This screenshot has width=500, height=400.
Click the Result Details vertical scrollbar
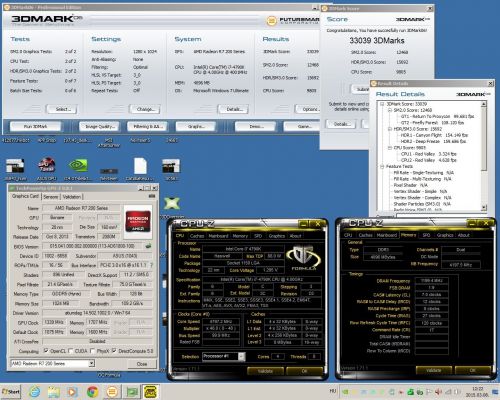(484, 156)
